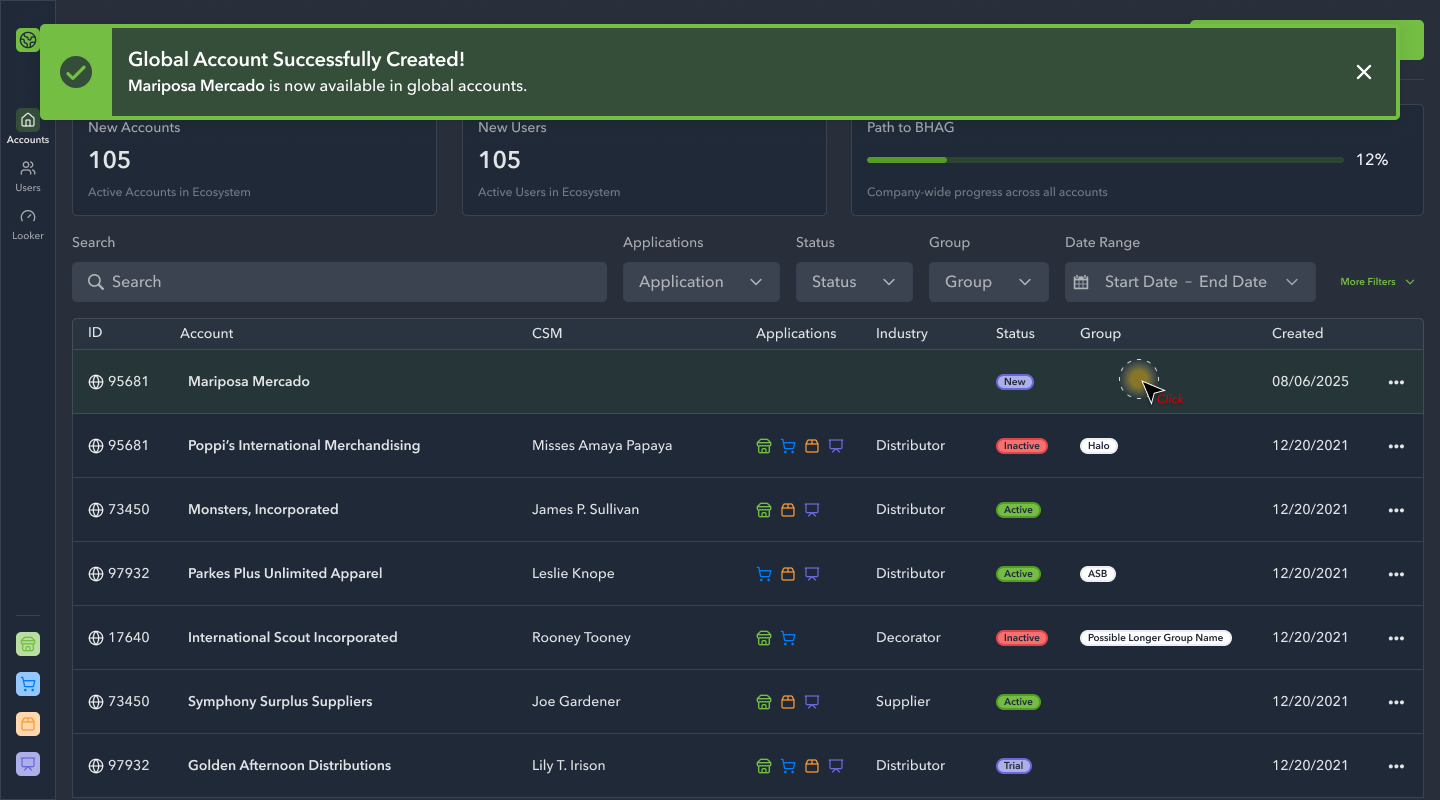Sort by the Created column header
1440x800 pixels.
pyautogui.click(x=1297, y=333)
